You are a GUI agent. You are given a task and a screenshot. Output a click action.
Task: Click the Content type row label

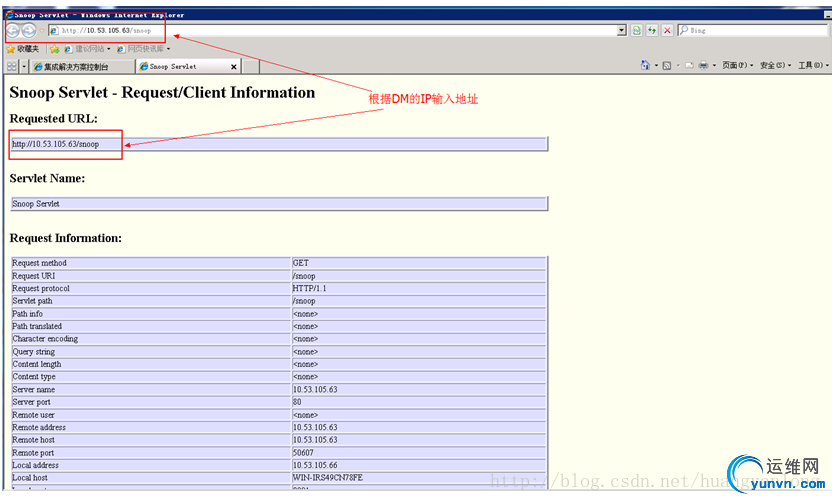pyautogui.click(x=34, y=377)
